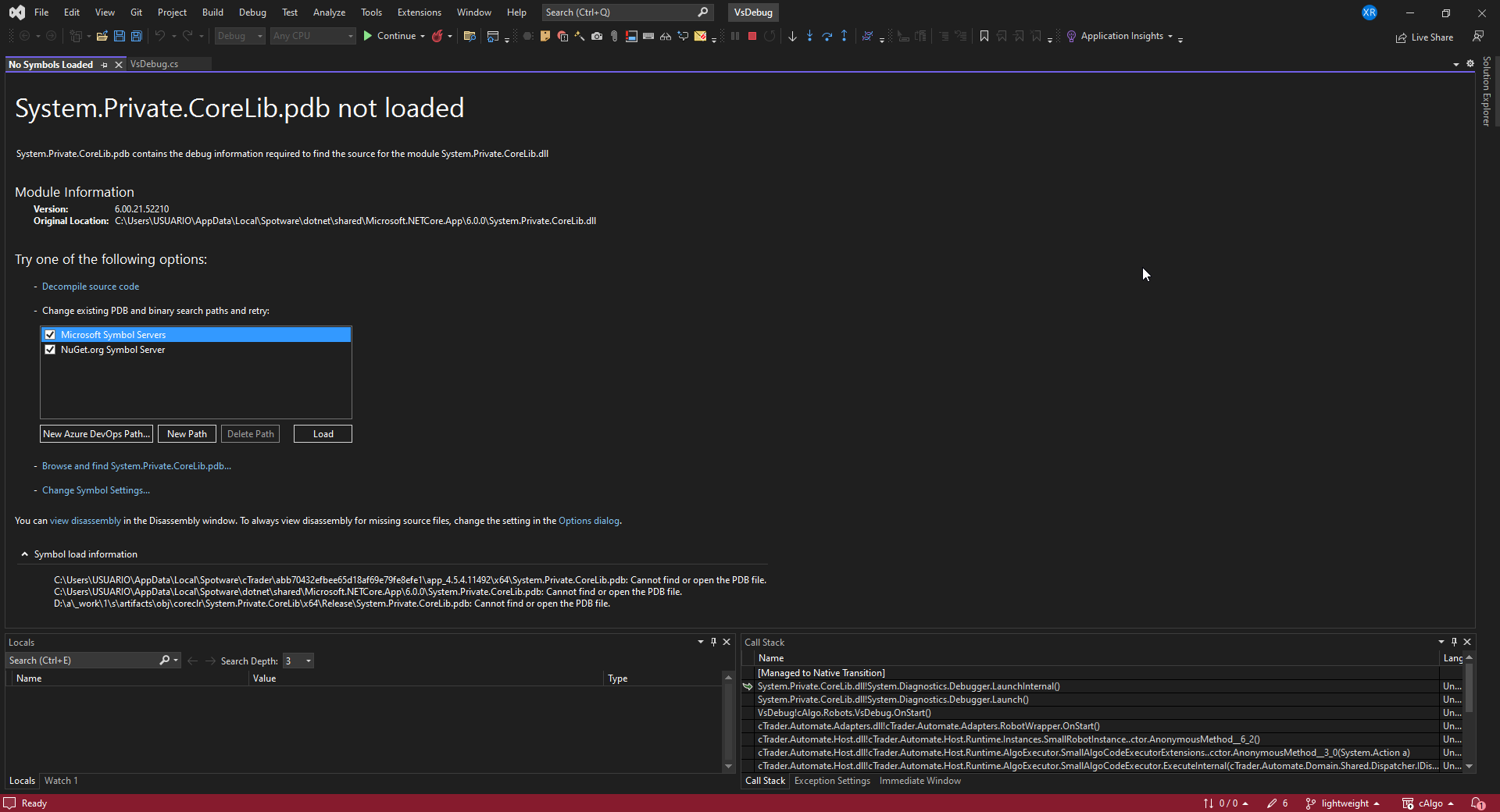Image resolution: width=1500 pixels, height=812 pixels.
Task: Uncheck NuGet.org Symbol Server checkbox
Action: [50, 350]
